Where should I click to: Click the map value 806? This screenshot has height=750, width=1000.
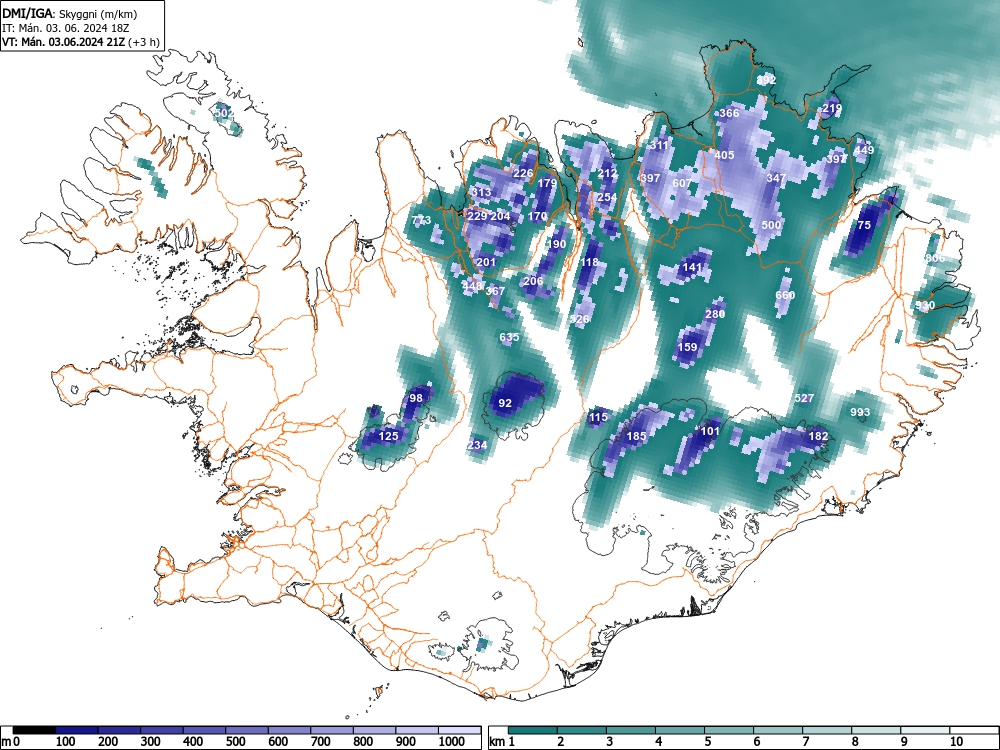click(x=934, y=258)
